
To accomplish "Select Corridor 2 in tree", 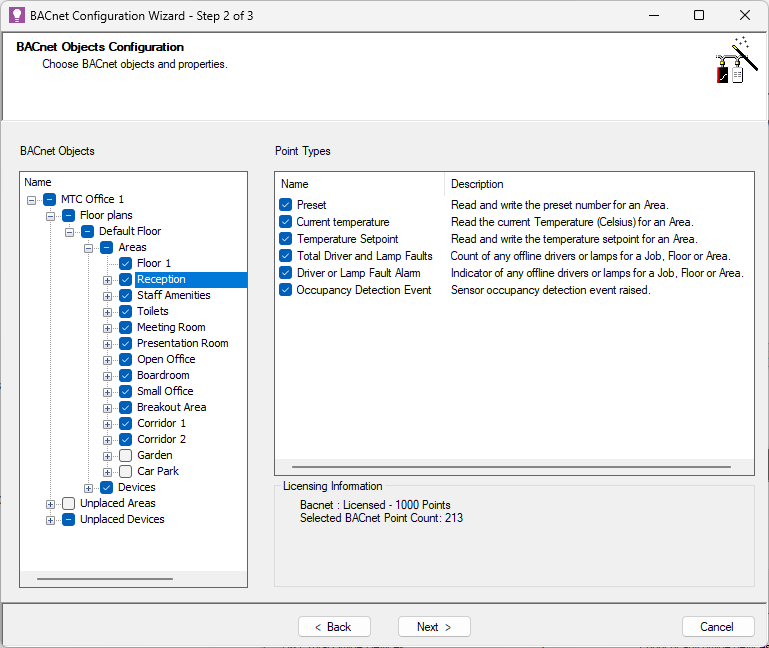I will (x=161, y=440).
